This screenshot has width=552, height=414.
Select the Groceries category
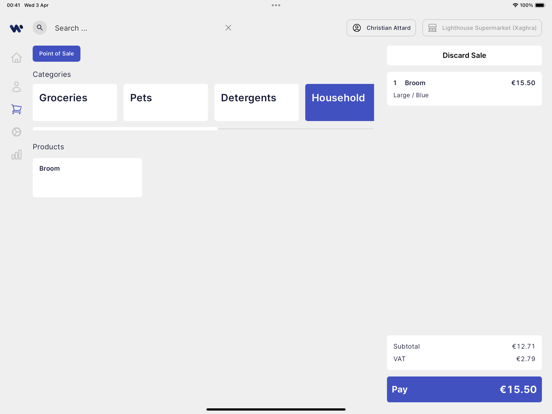tap(75, 102)
